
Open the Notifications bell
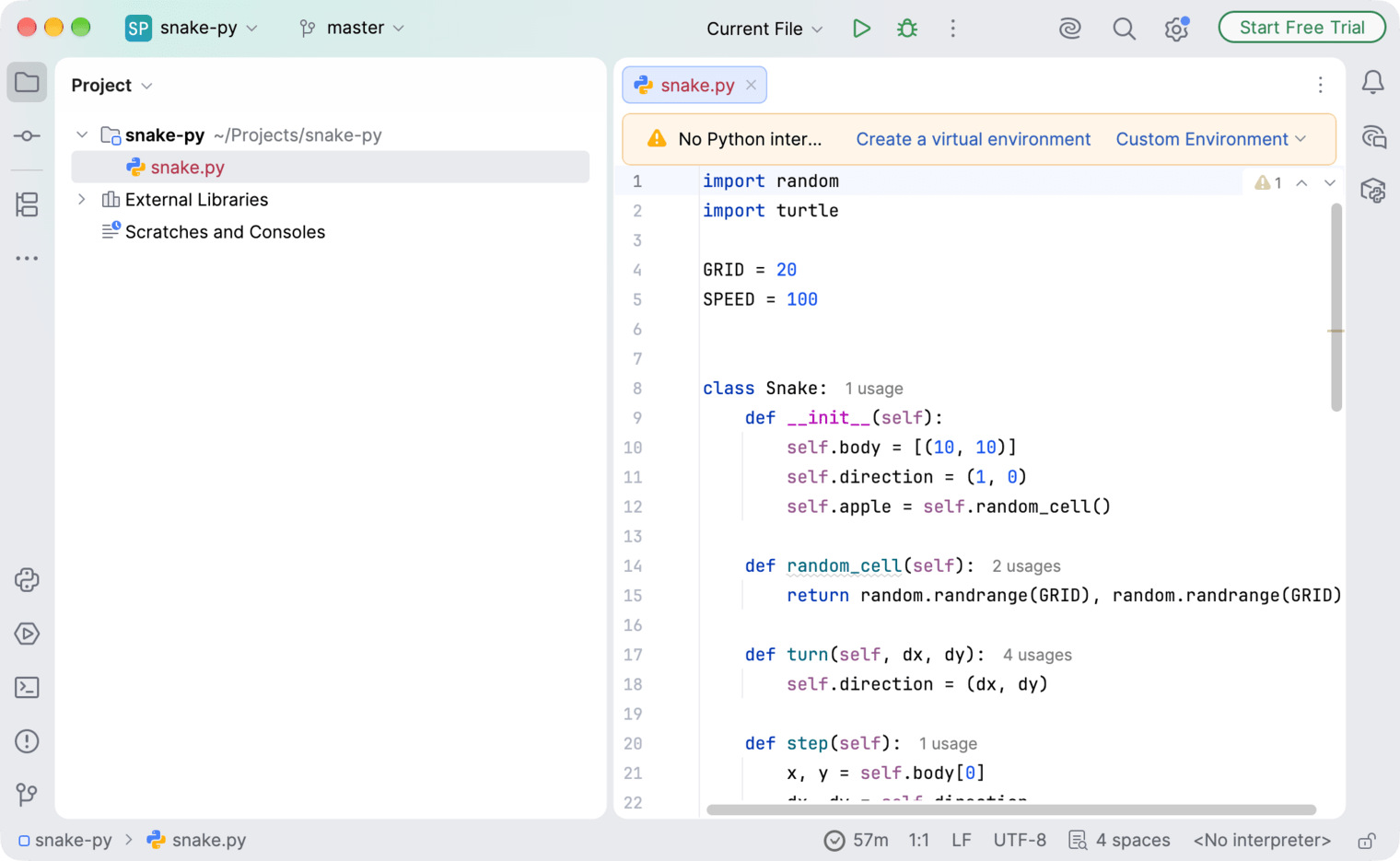1372,83
